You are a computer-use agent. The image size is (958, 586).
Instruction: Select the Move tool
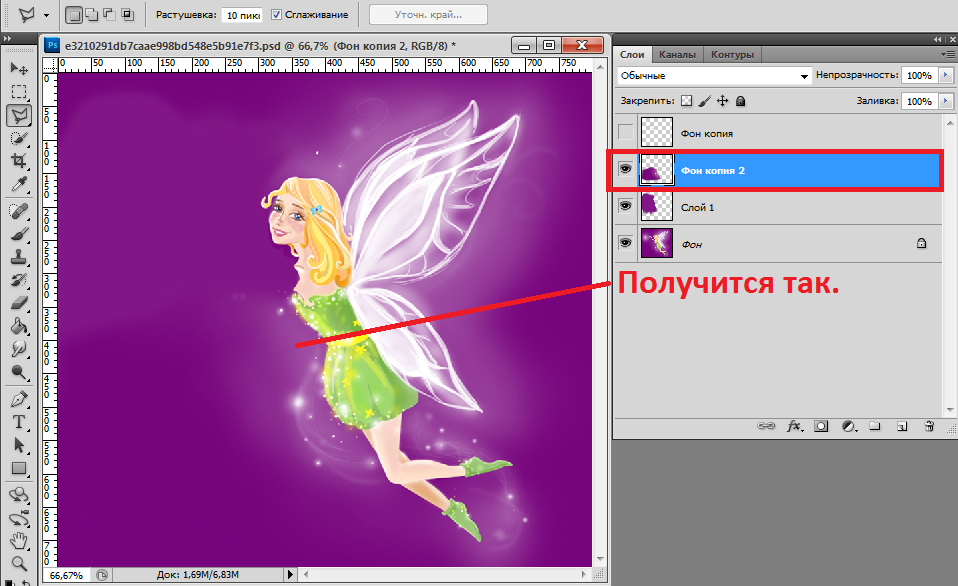(18, 68)
